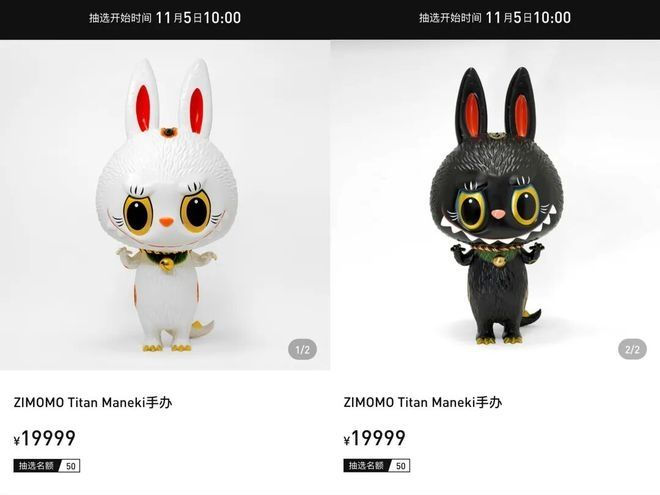Open the white ZIMOMO Maneki figure photo
Image resolution: width=660 pixels, height=495 pixels.
click(165, 205)
